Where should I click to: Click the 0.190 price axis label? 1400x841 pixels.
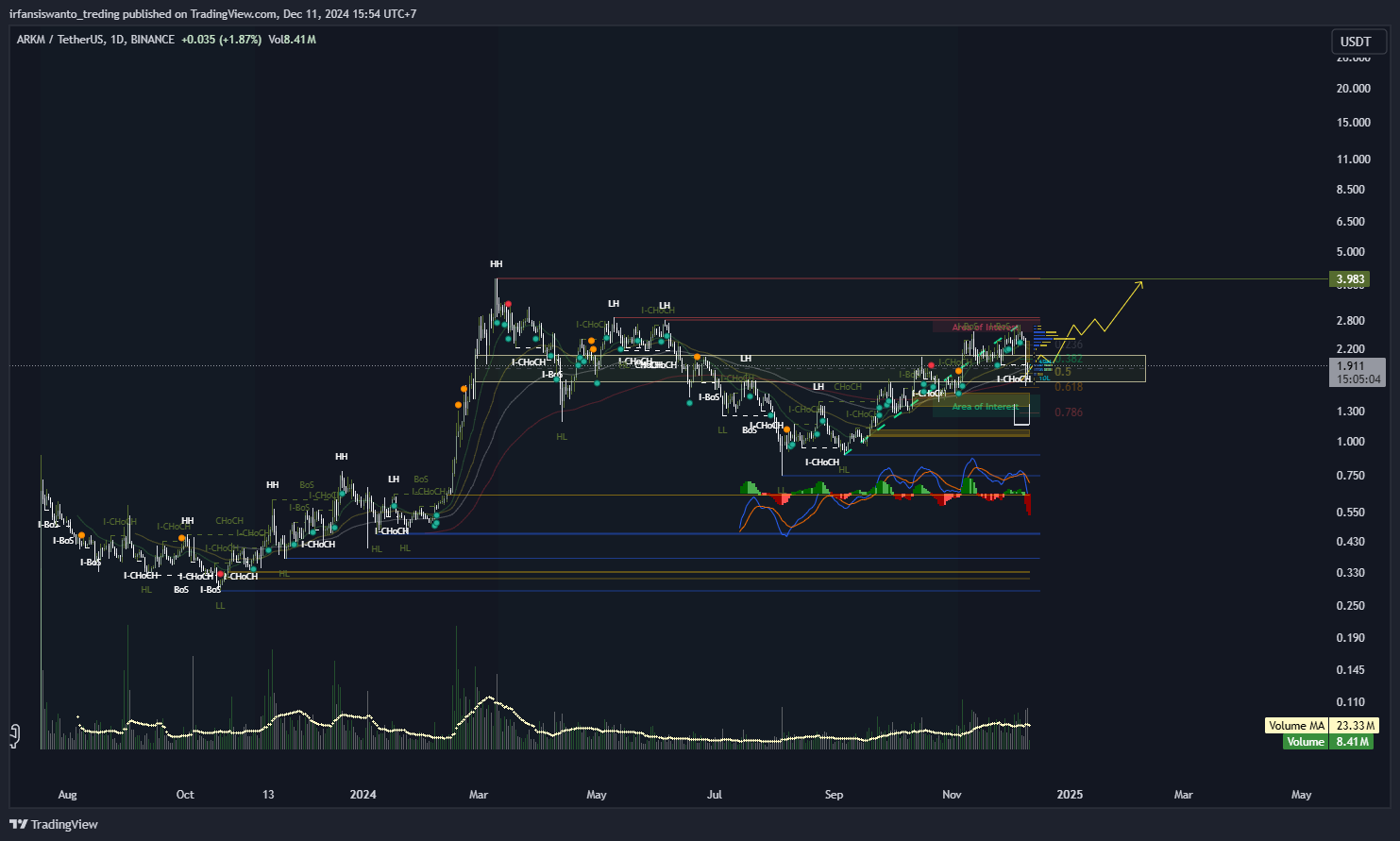1351,637
